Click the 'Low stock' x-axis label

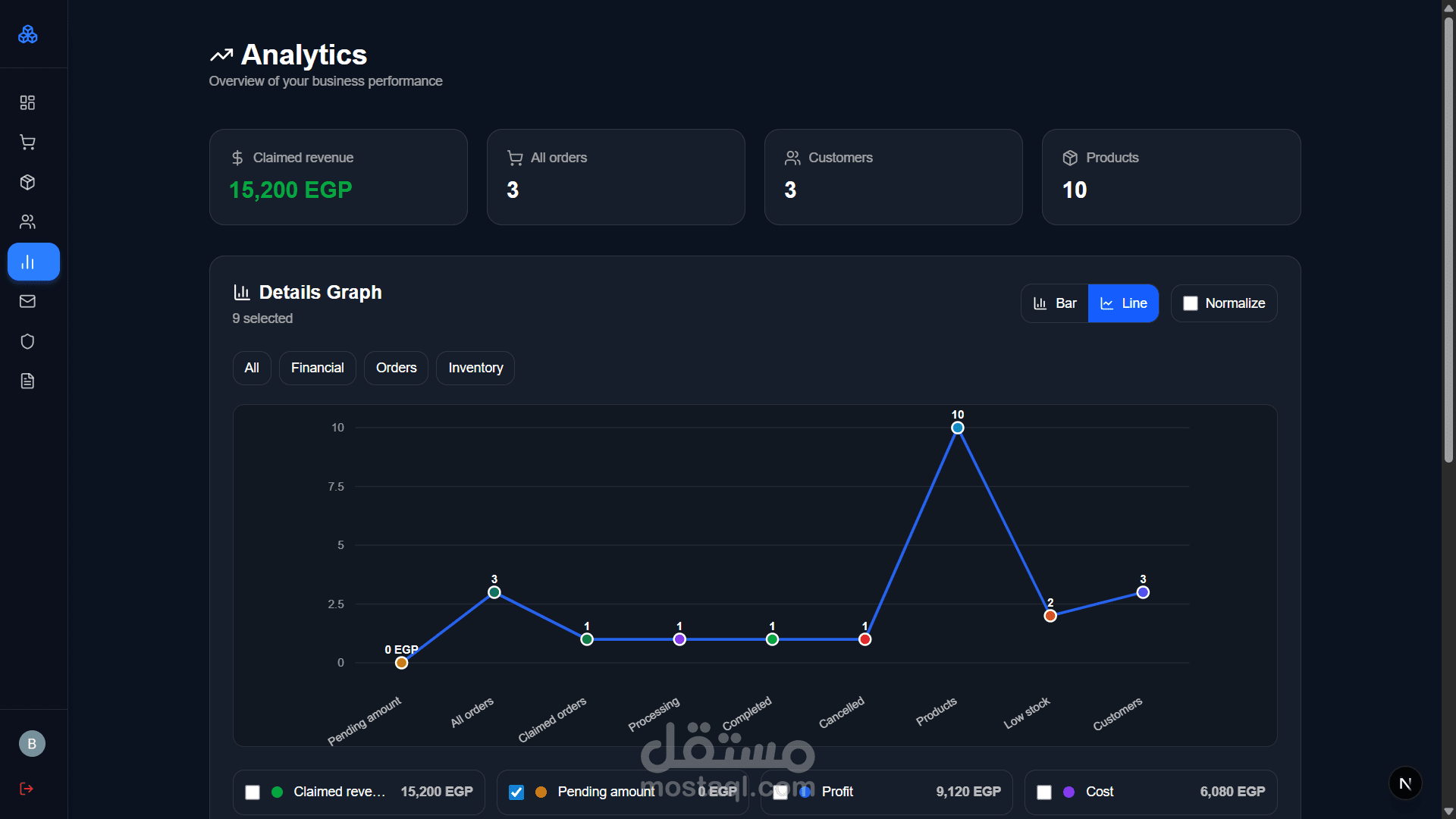[1027, 713]
